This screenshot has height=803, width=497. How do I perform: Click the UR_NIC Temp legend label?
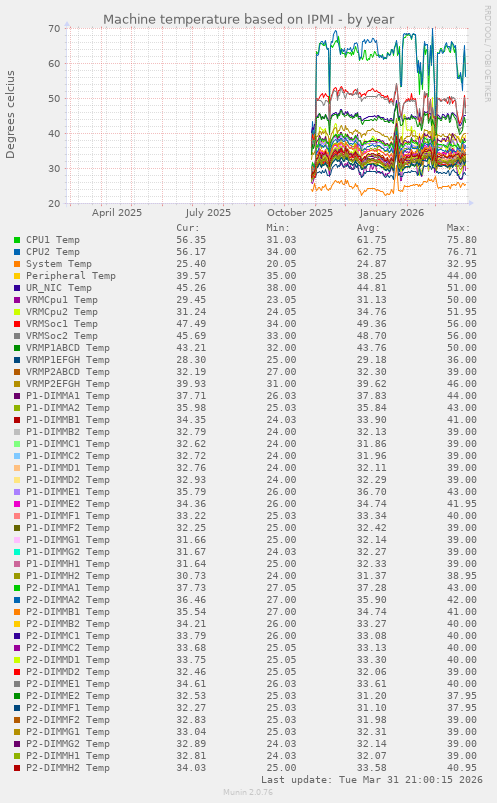coord(59,288)
